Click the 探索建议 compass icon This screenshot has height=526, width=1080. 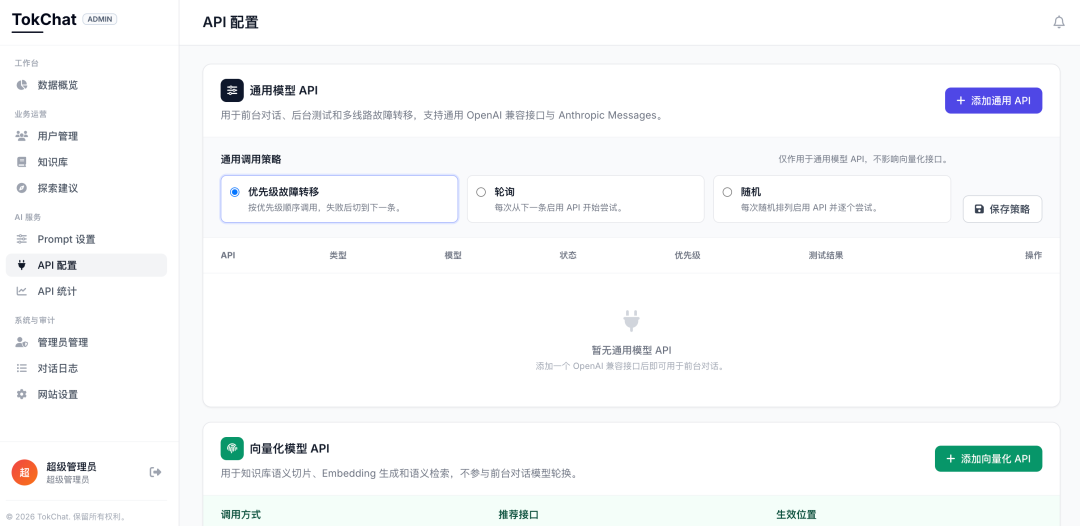click(22, 188)
